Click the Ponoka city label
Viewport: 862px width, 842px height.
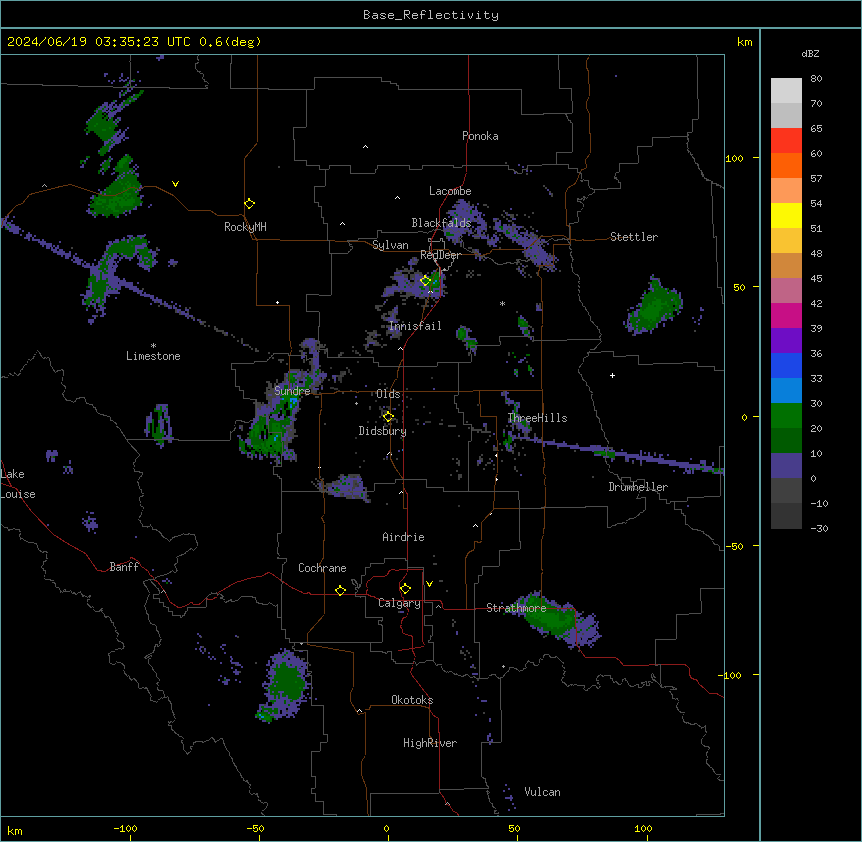point(480,136)
